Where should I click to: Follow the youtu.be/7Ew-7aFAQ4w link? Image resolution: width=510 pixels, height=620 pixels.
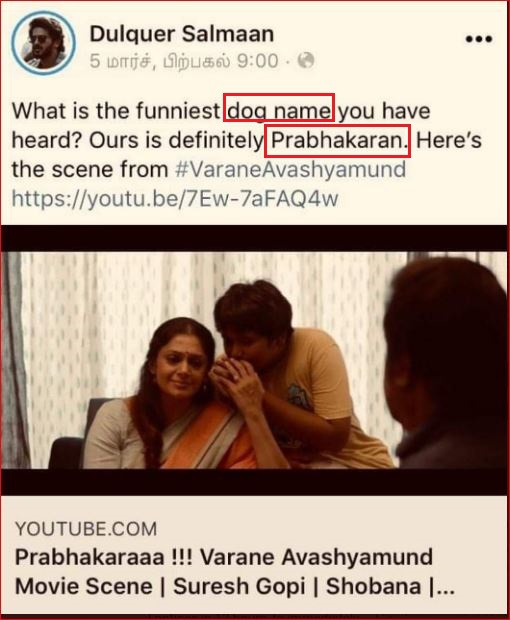175,198
